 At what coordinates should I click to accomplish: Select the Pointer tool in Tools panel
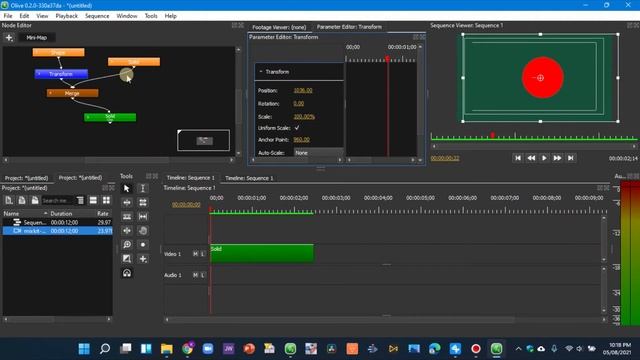(x=127, y=188)
